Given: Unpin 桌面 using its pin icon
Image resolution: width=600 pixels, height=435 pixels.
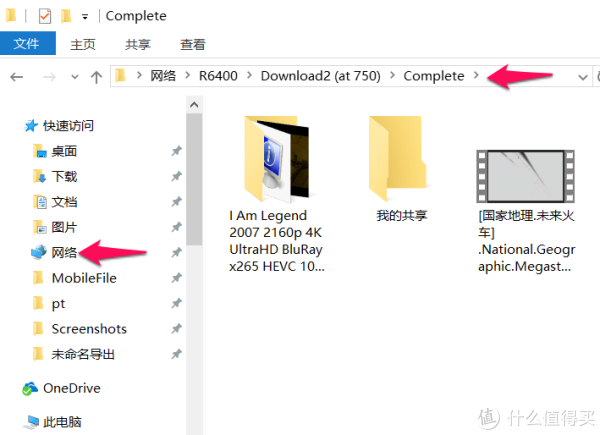Looking at the screenshot, I should tap(176, 151).
